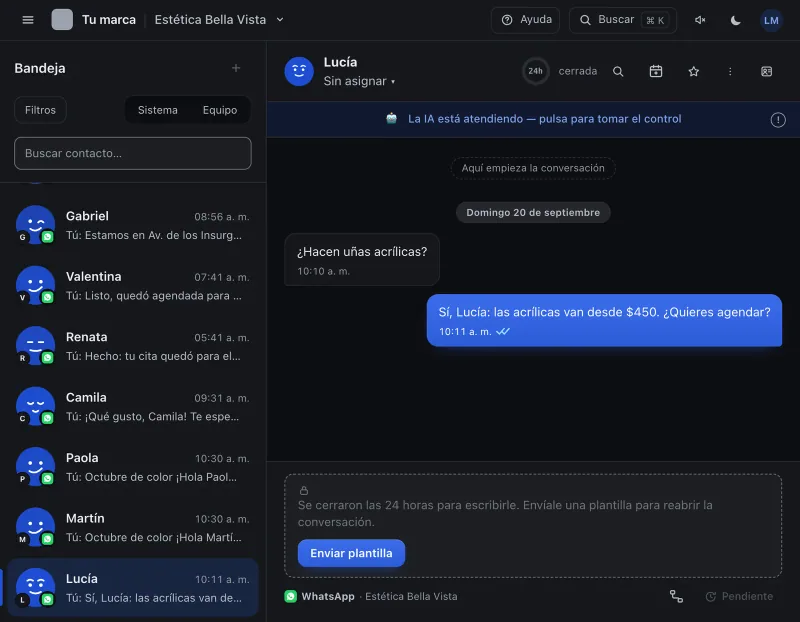Click Lucía's avatar in the chat header
Viewport: 800px width, 622px height.
299,71
